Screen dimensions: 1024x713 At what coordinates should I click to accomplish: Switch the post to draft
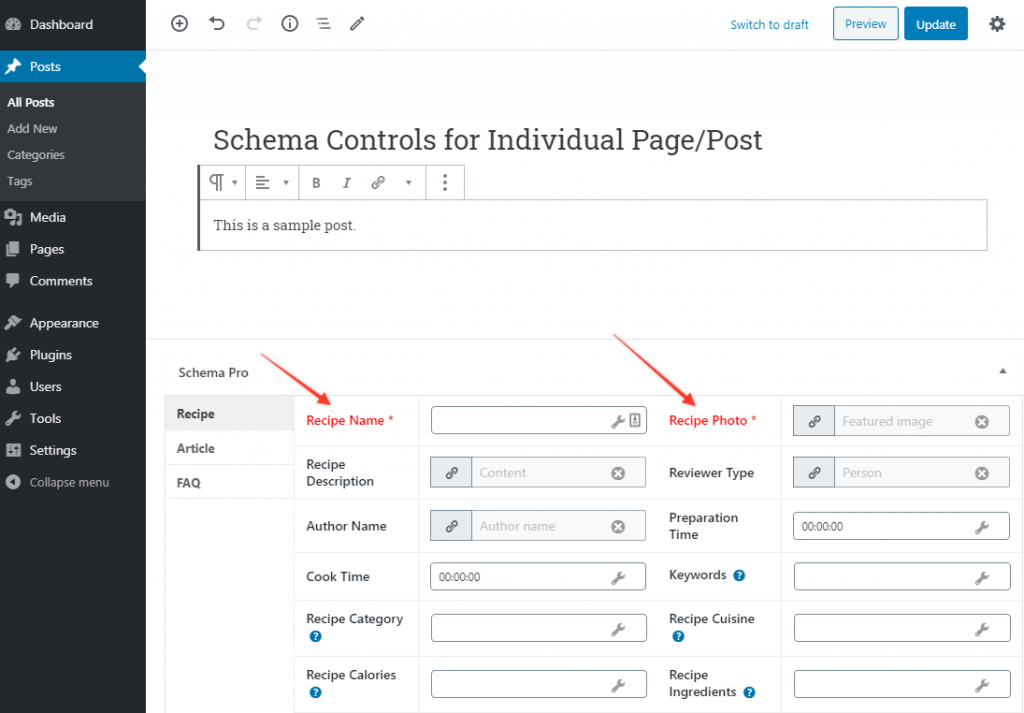pos(769,23)
